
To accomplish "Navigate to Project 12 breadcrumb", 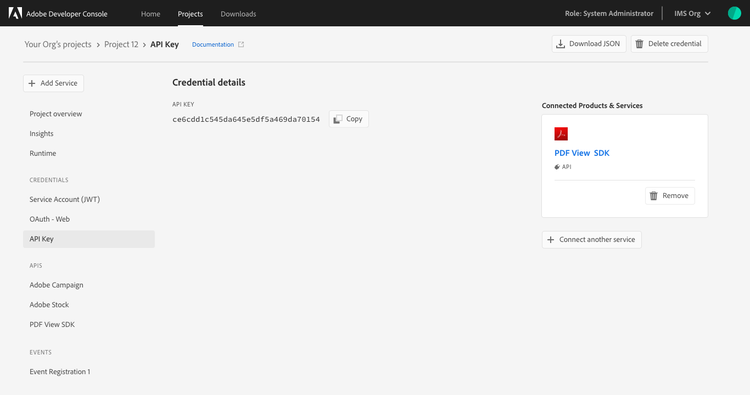I will click(121, 44).
